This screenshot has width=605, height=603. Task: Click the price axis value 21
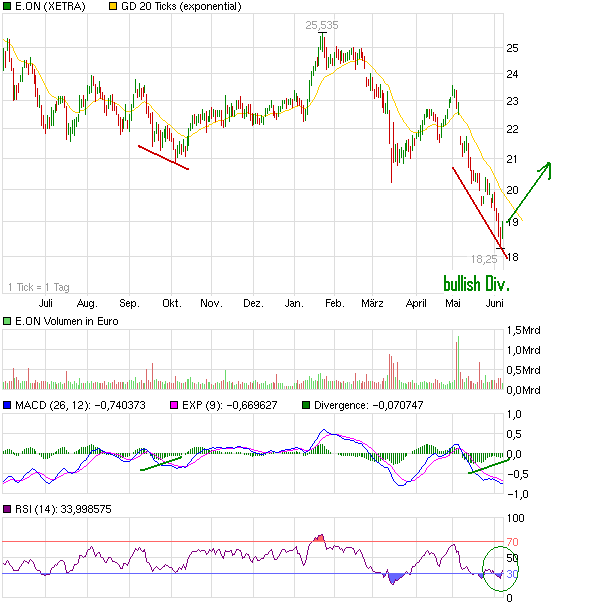point(512,159)
